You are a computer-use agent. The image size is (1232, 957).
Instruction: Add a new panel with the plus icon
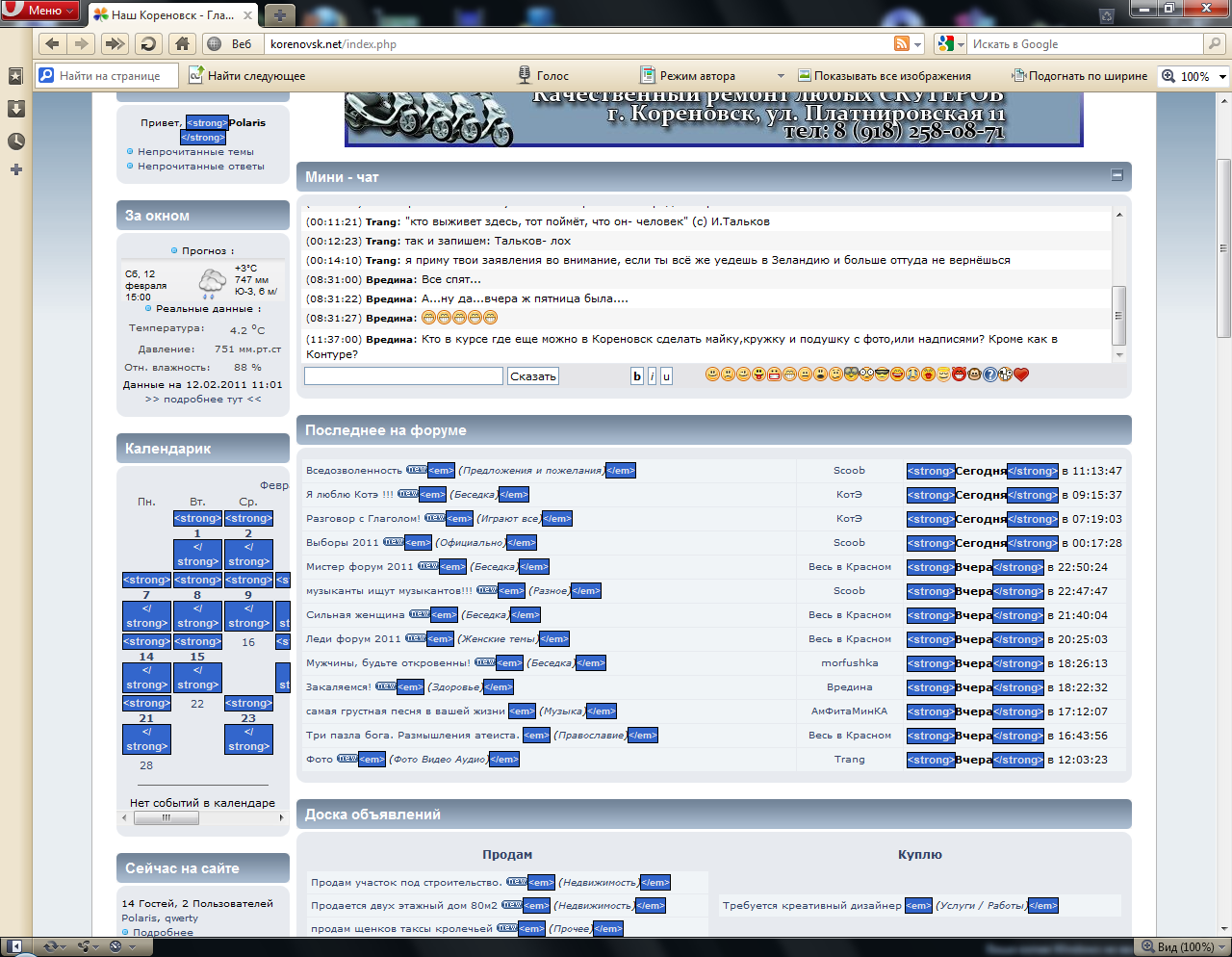(x=15, y=169)
